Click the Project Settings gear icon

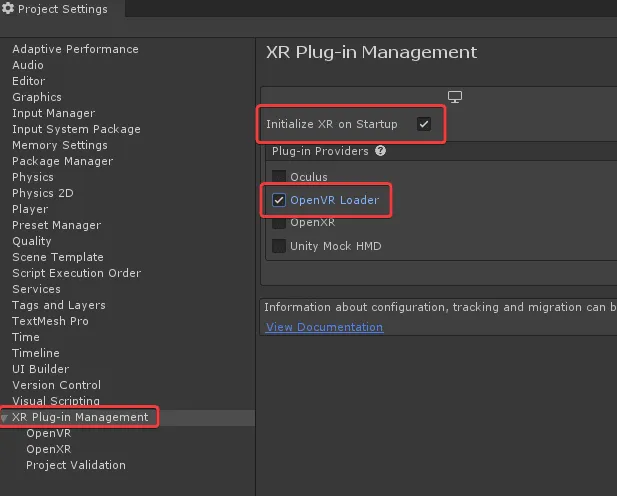coord(9,9)
